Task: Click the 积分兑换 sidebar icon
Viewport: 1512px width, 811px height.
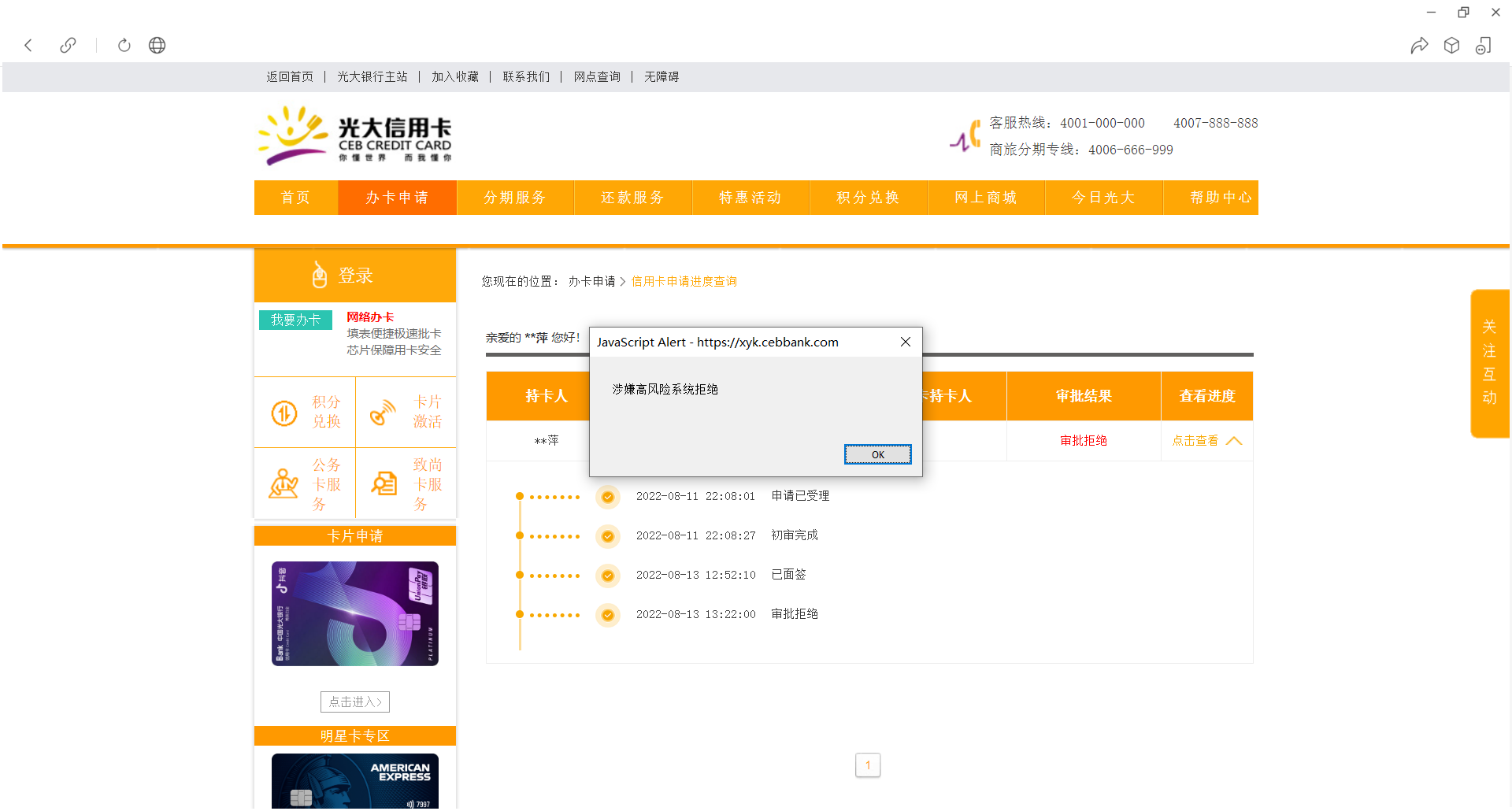Action: pyautogui.click(x=284, y=413)
